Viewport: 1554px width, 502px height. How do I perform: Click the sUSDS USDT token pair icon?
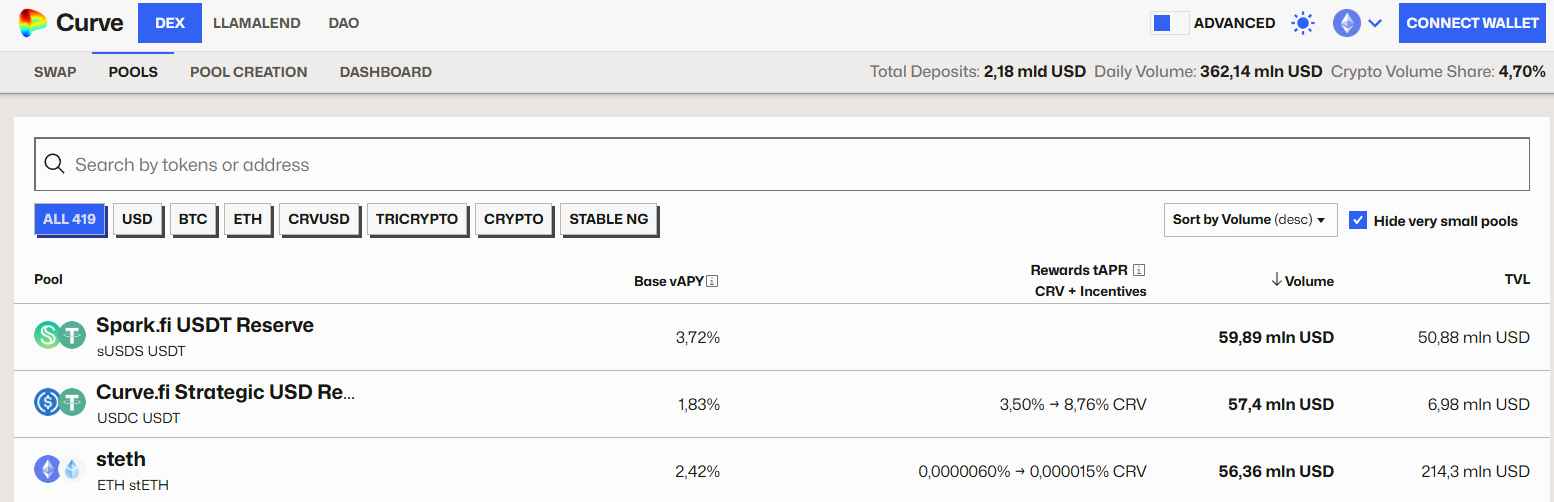[x=61, y=336]
